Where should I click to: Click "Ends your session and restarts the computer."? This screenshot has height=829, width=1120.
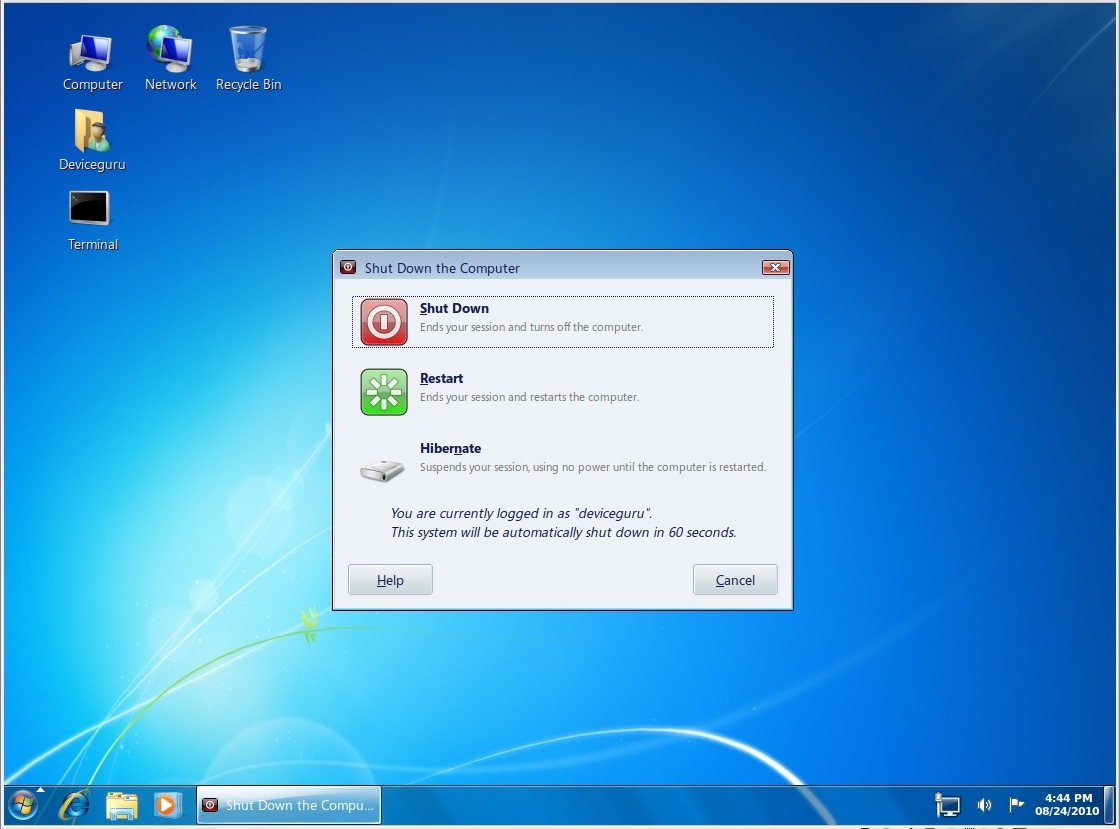pos(529,397)
